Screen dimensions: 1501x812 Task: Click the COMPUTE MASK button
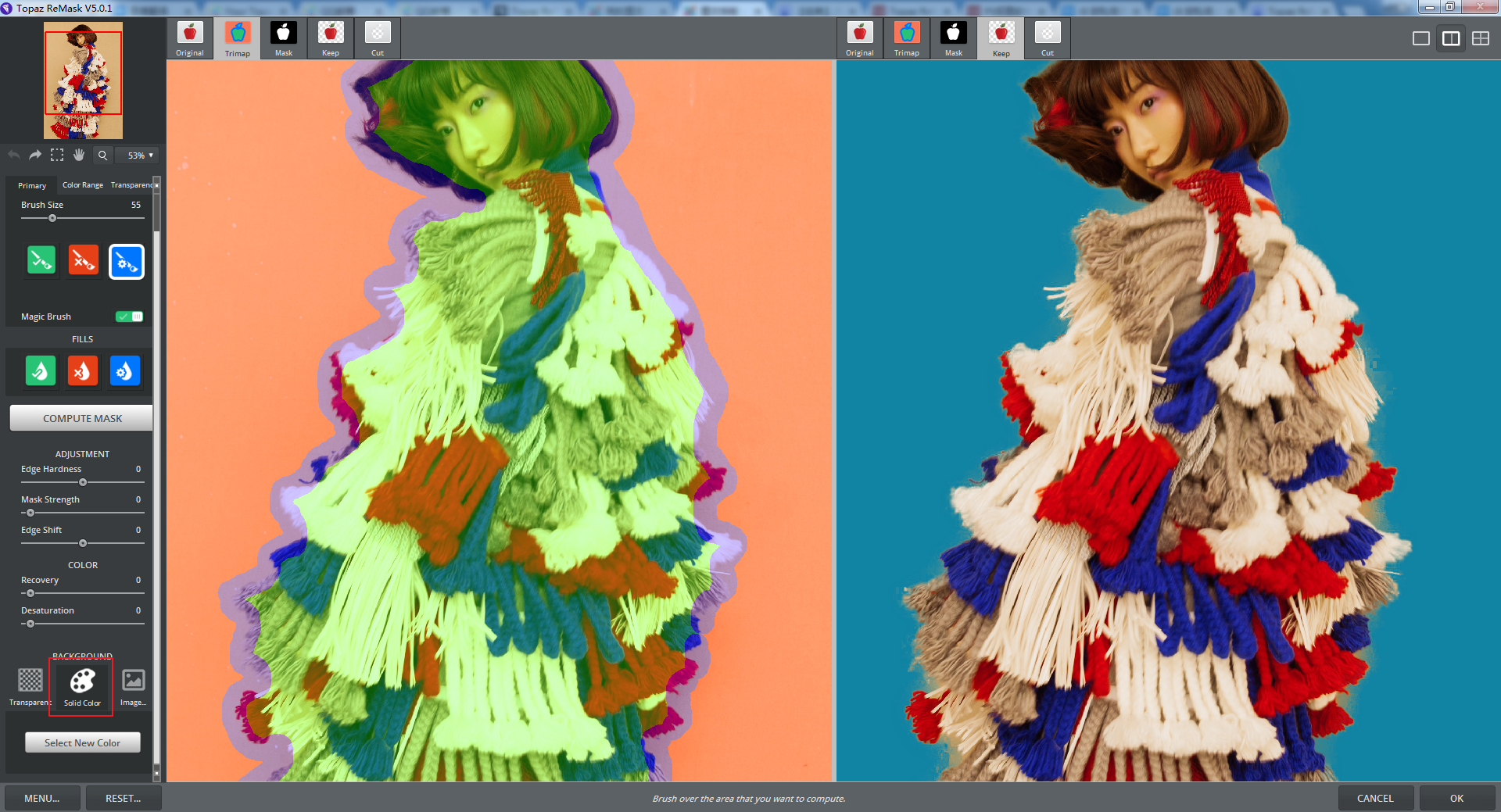click(x=82, y=418)
